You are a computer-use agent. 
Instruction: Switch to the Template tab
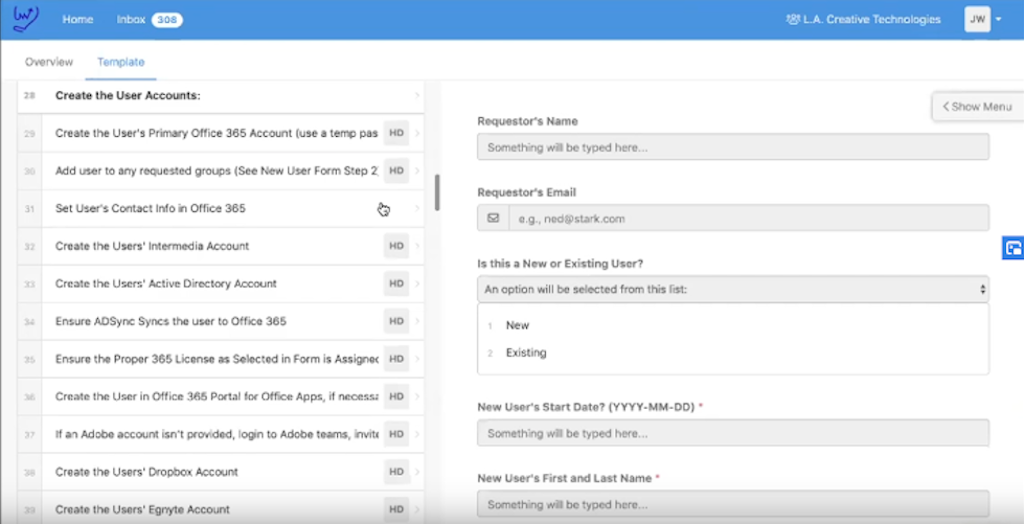coord(121,62)
